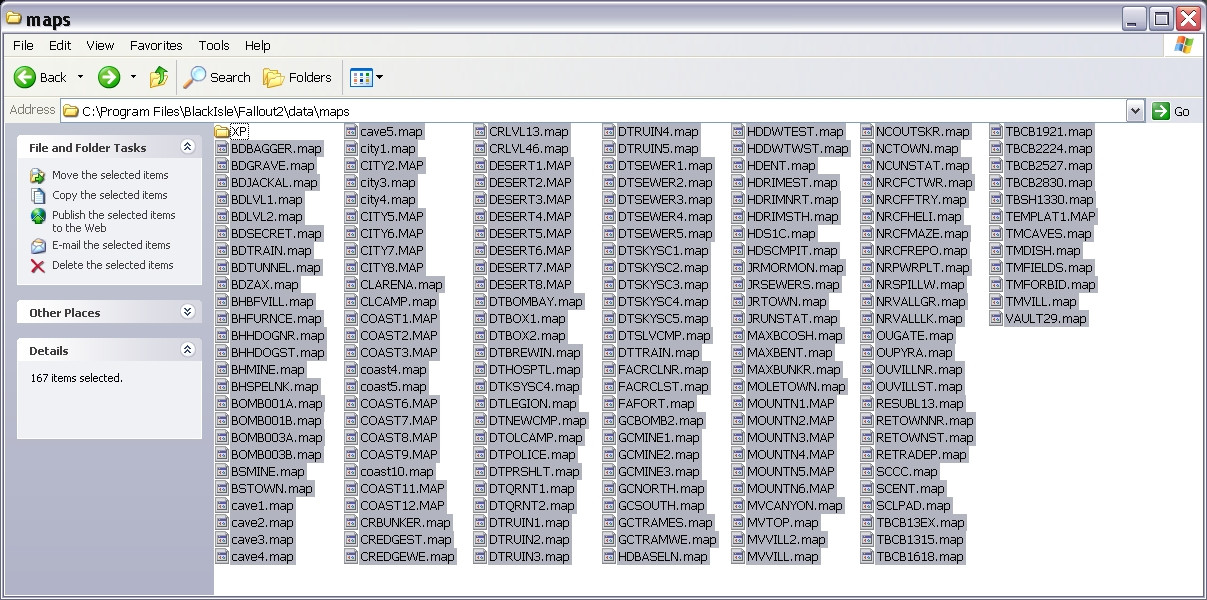Viewport: 1207px width, 600px height.
Task: Collapse File and Folder Tasks panel
Action: click(x=186, y=147)
